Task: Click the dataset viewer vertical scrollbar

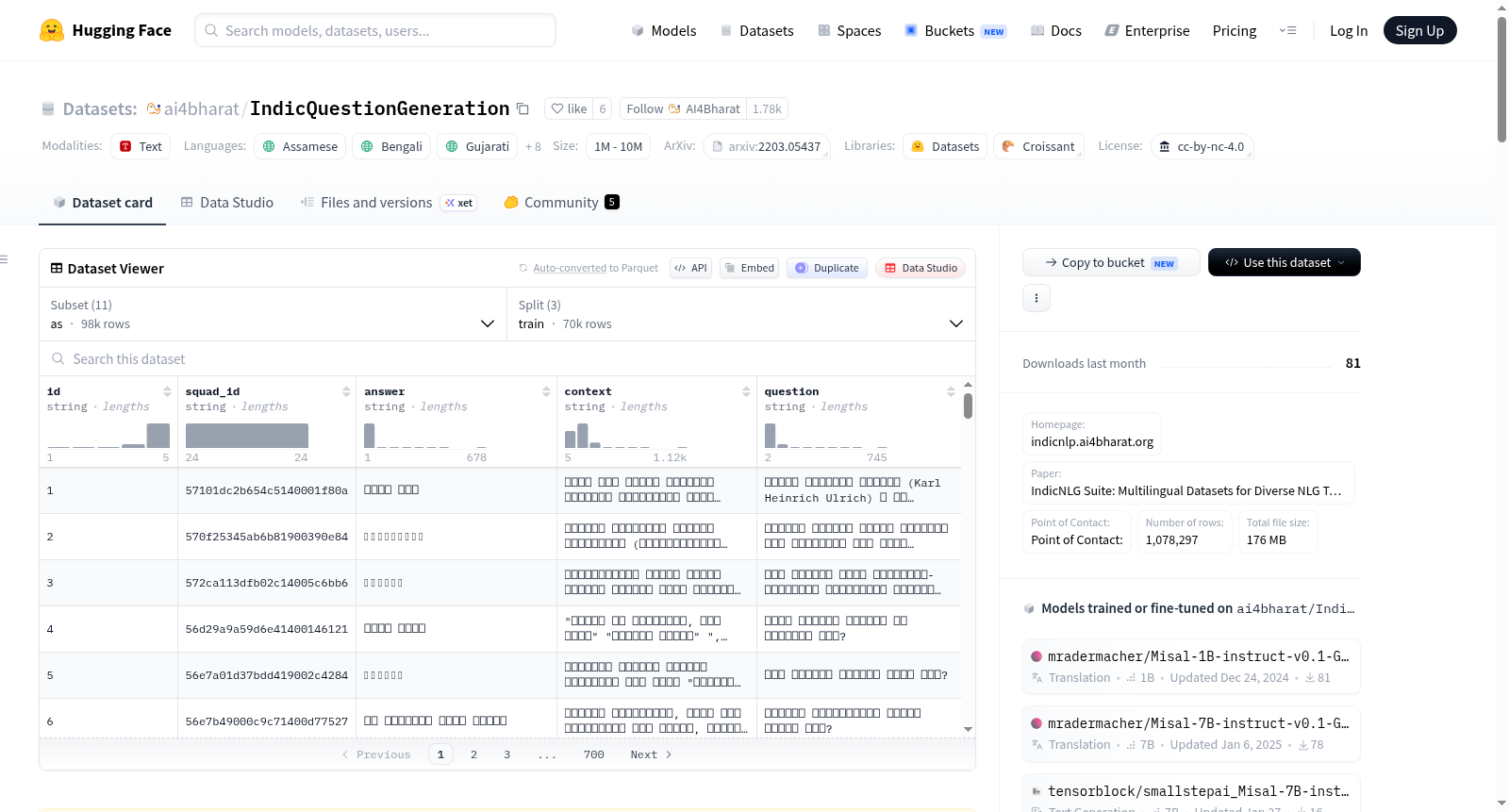Action: (968, 406)
